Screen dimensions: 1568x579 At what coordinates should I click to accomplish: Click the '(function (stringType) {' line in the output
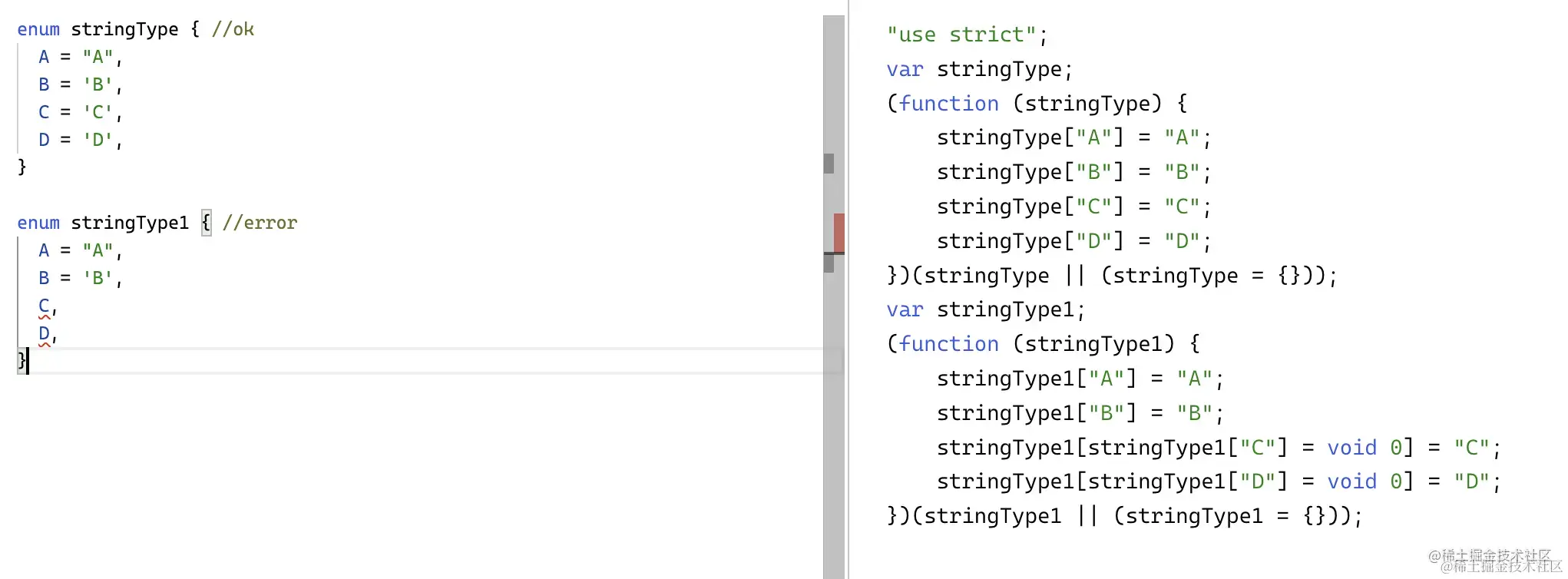(x=1037, y=104)
